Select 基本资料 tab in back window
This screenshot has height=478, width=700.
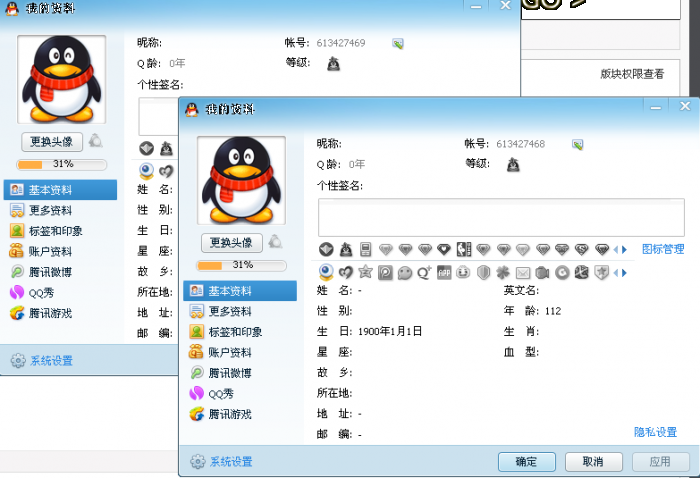click(x=61, y=190)
